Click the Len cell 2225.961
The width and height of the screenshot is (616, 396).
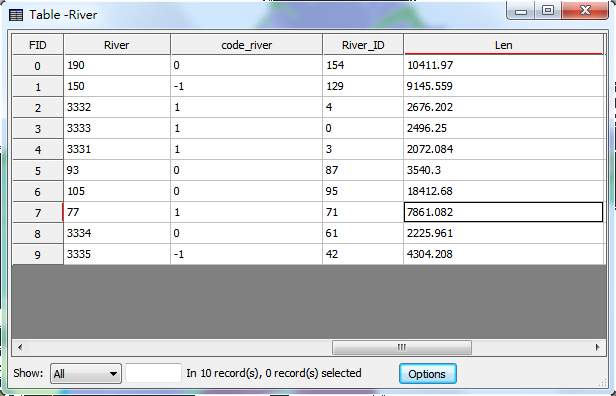tap(503, 233)
